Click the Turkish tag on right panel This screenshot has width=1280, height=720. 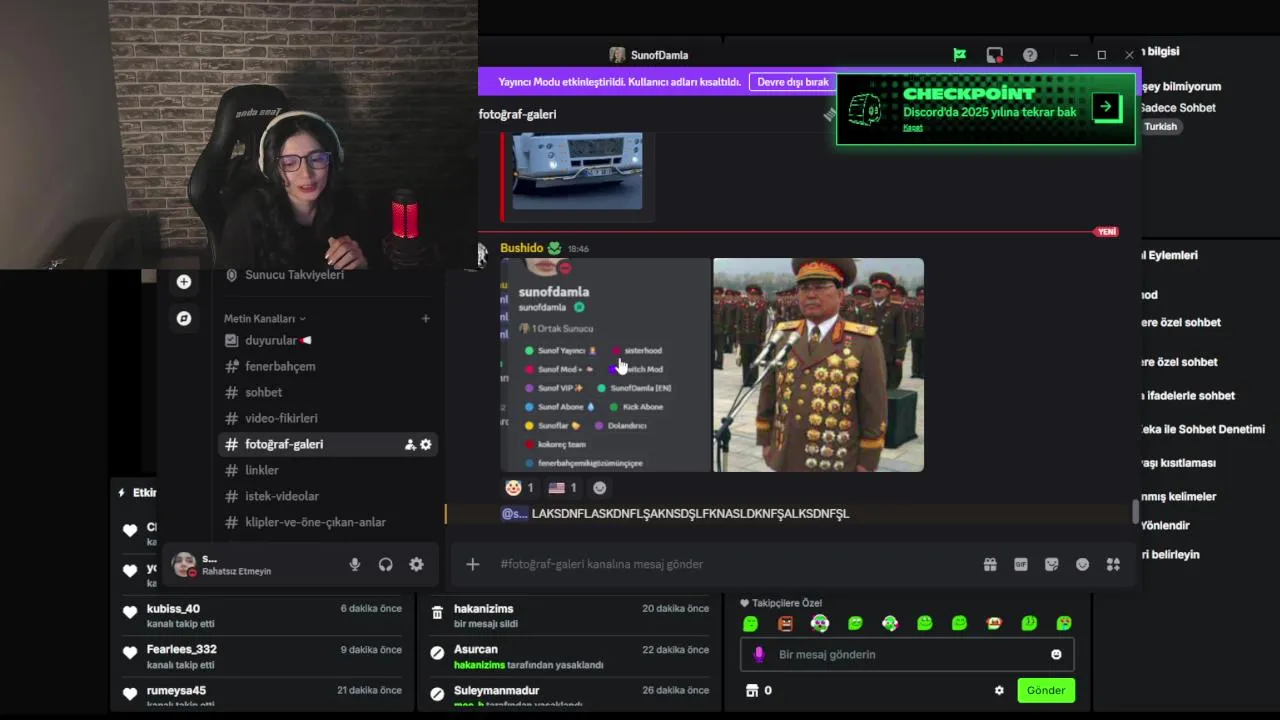pyautogui.click(x=1161, y=127)
